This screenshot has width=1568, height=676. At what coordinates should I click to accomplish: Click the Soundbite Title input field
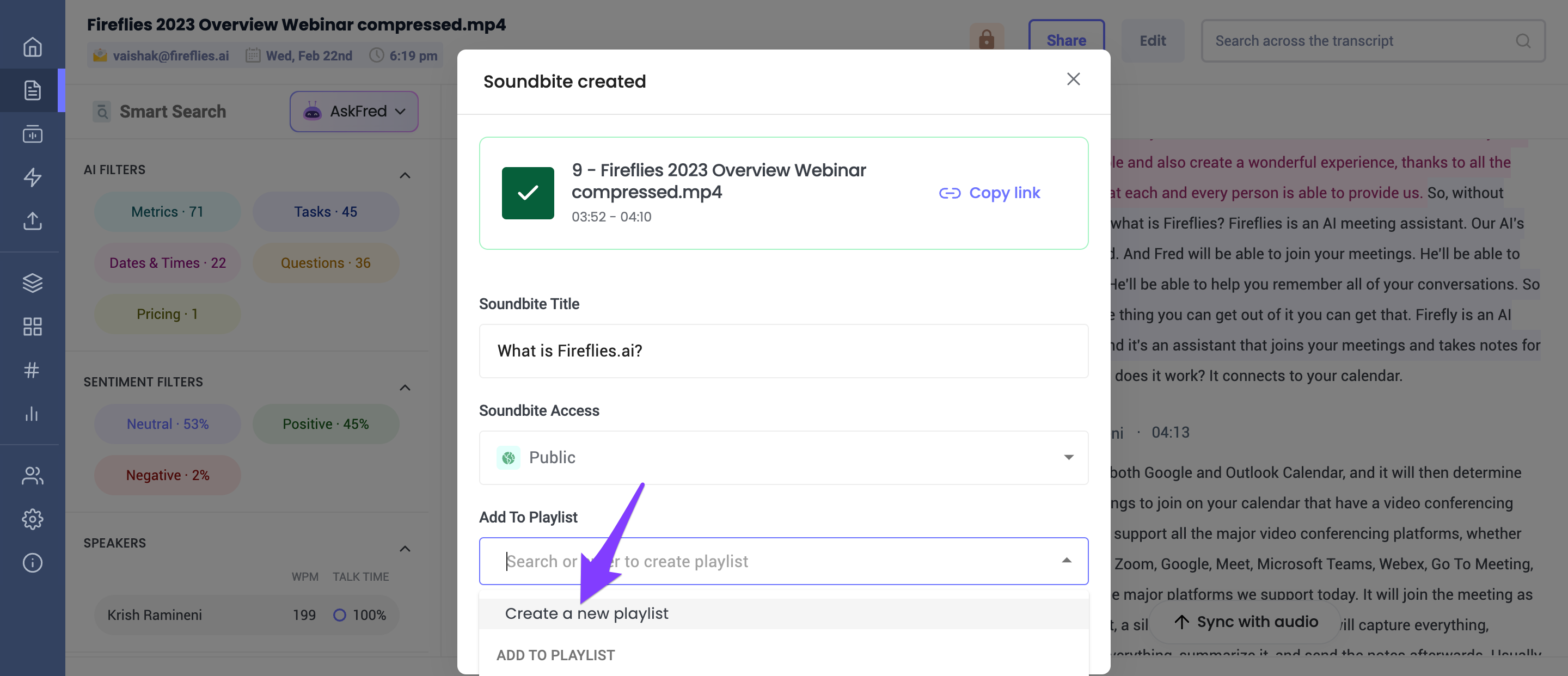[783, 351]
